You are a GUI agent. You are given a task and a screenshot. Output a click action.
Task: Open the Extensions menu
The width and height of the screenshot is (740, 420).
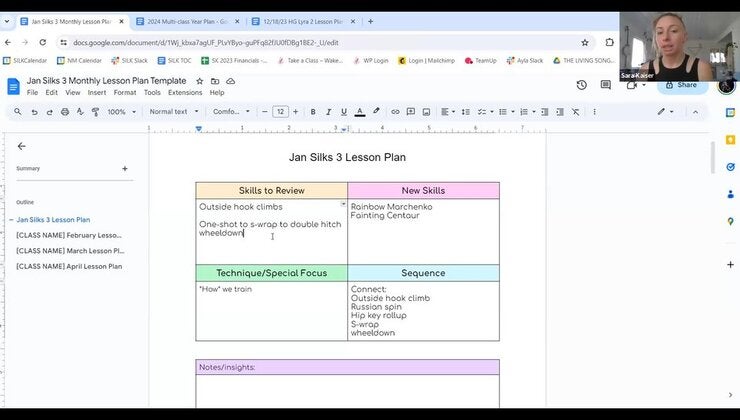pyautogui.click(x=185, y=92)
